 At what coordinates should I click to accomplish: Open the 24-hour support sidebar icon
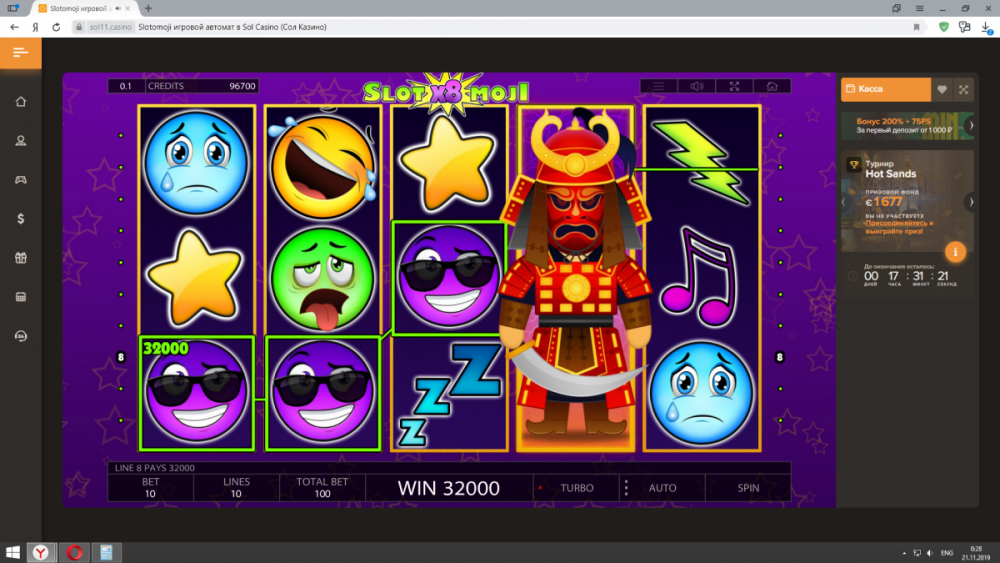[x=20, y=336]
